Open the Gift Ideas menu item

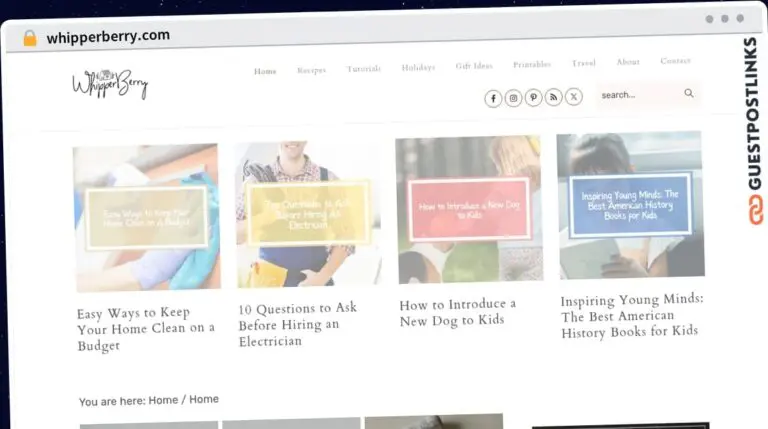(x=474, y=66)
